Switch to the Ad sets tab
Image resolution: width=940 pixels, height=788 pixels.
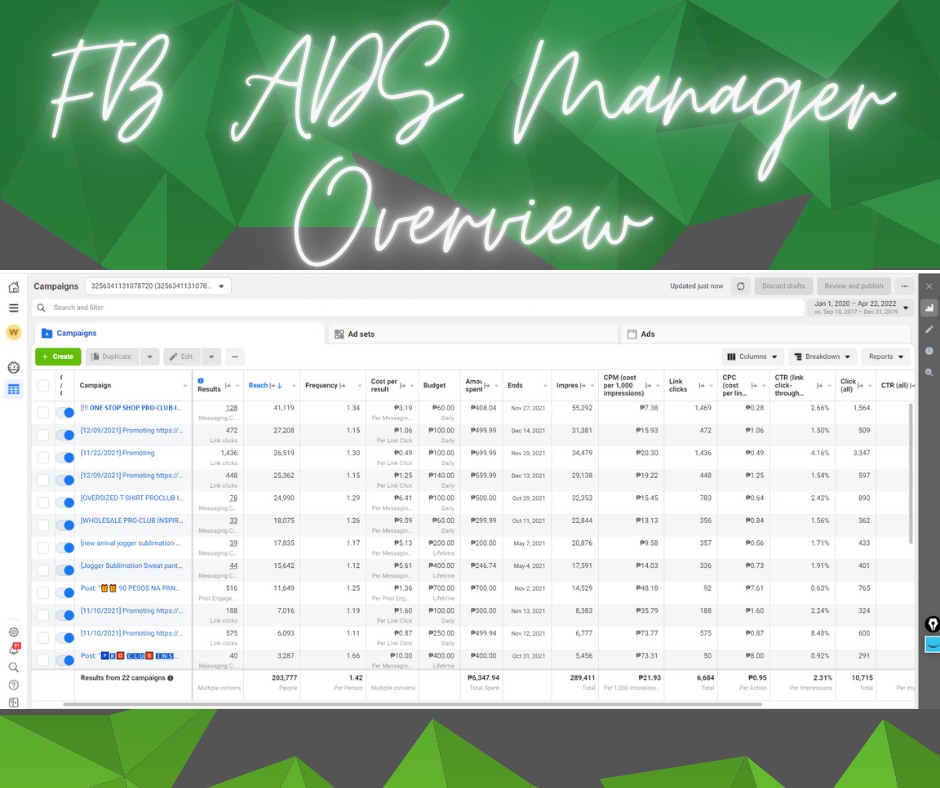point(473,334)
